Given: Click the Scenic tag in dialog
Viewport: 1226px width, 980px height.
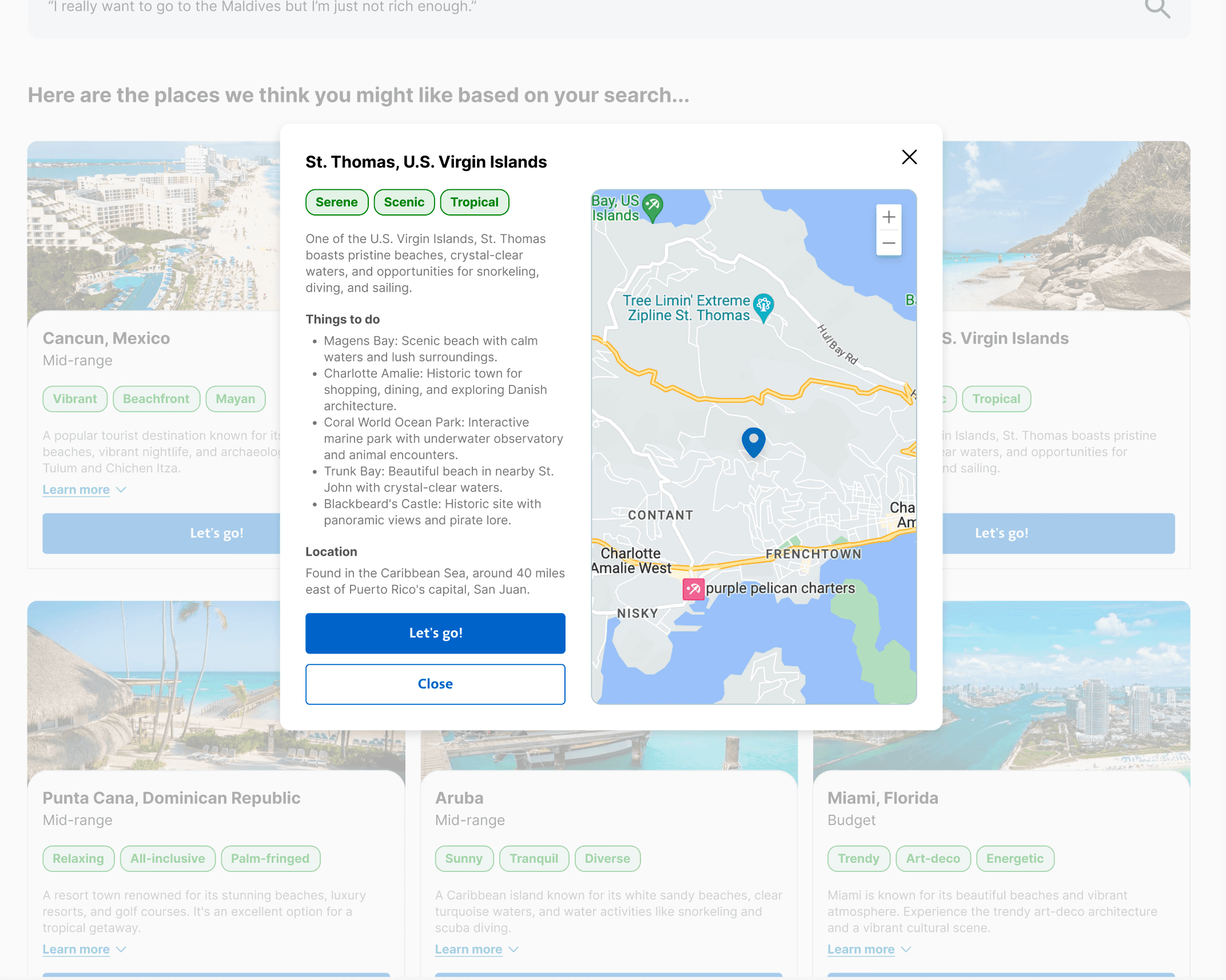Looking at the screenshot, I should coord(404,202).
